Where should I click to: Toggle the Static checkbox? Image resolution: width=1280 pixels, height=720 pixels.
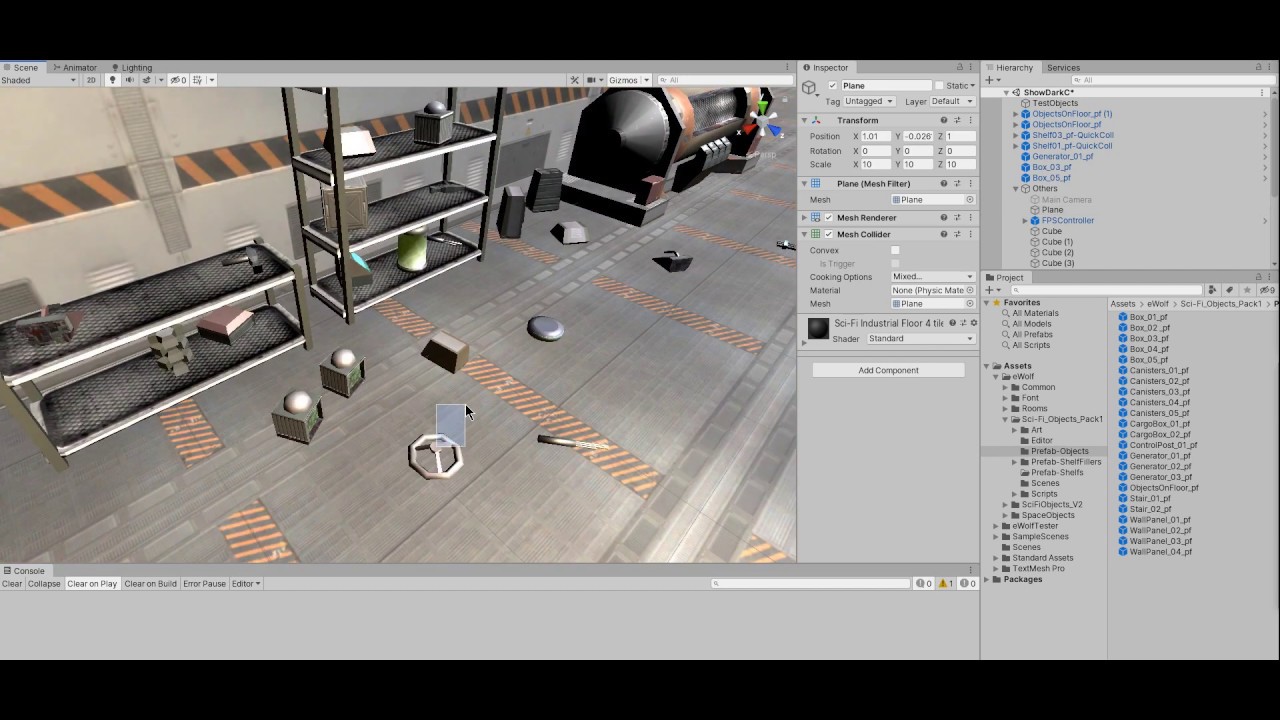(x=939, y=86)
